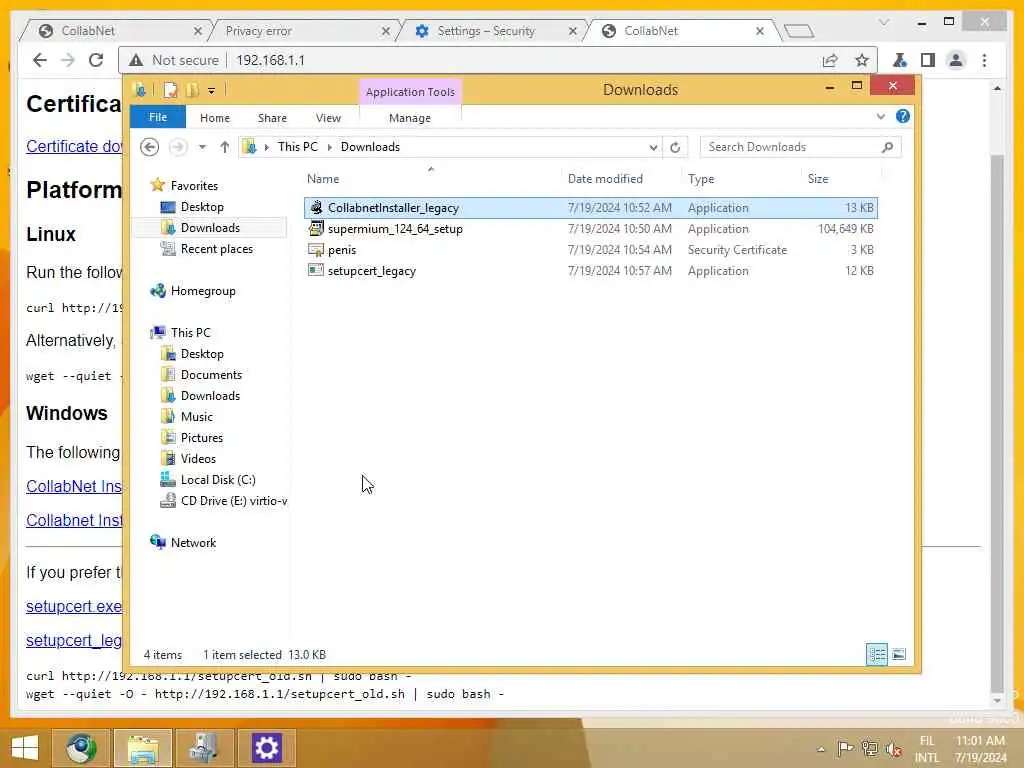This screenshot has width=1024, height=768.
Task: Open Chrome labs flask icon
Action: pos(900,61)
